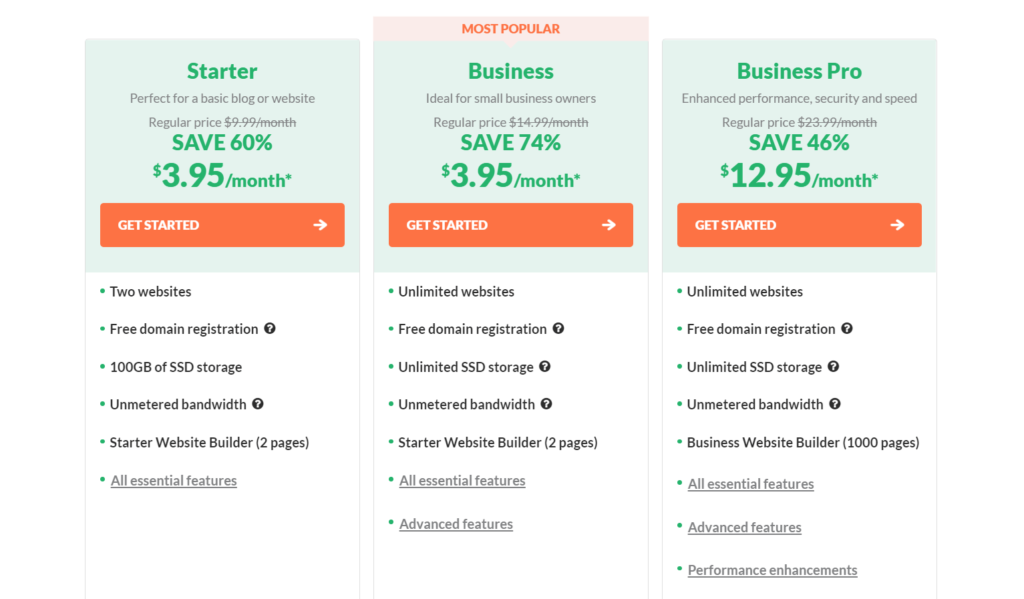The height and width of the screenshot is (599, 1024).
Task: Open All essential features under Business
Action: tap(462, 480)
